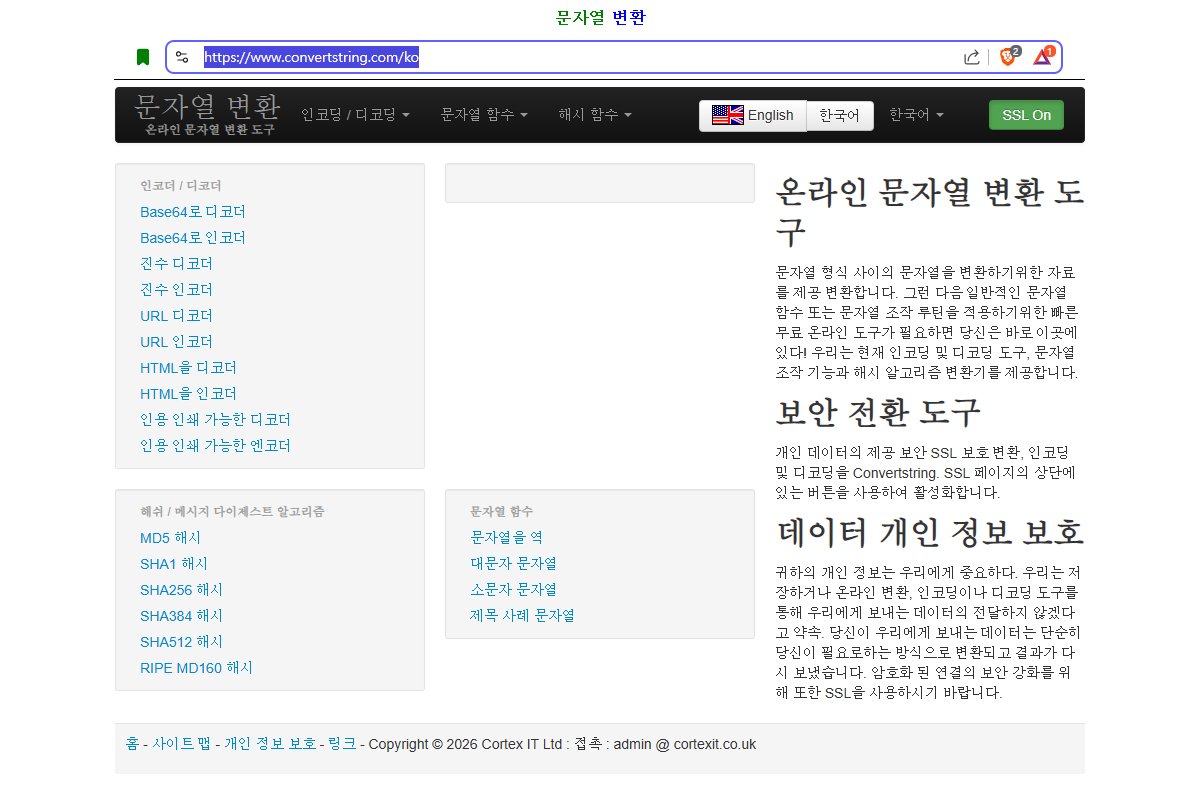Click the 보안 전환 도구 heading
1200x800 pixels.
(878, 412)
